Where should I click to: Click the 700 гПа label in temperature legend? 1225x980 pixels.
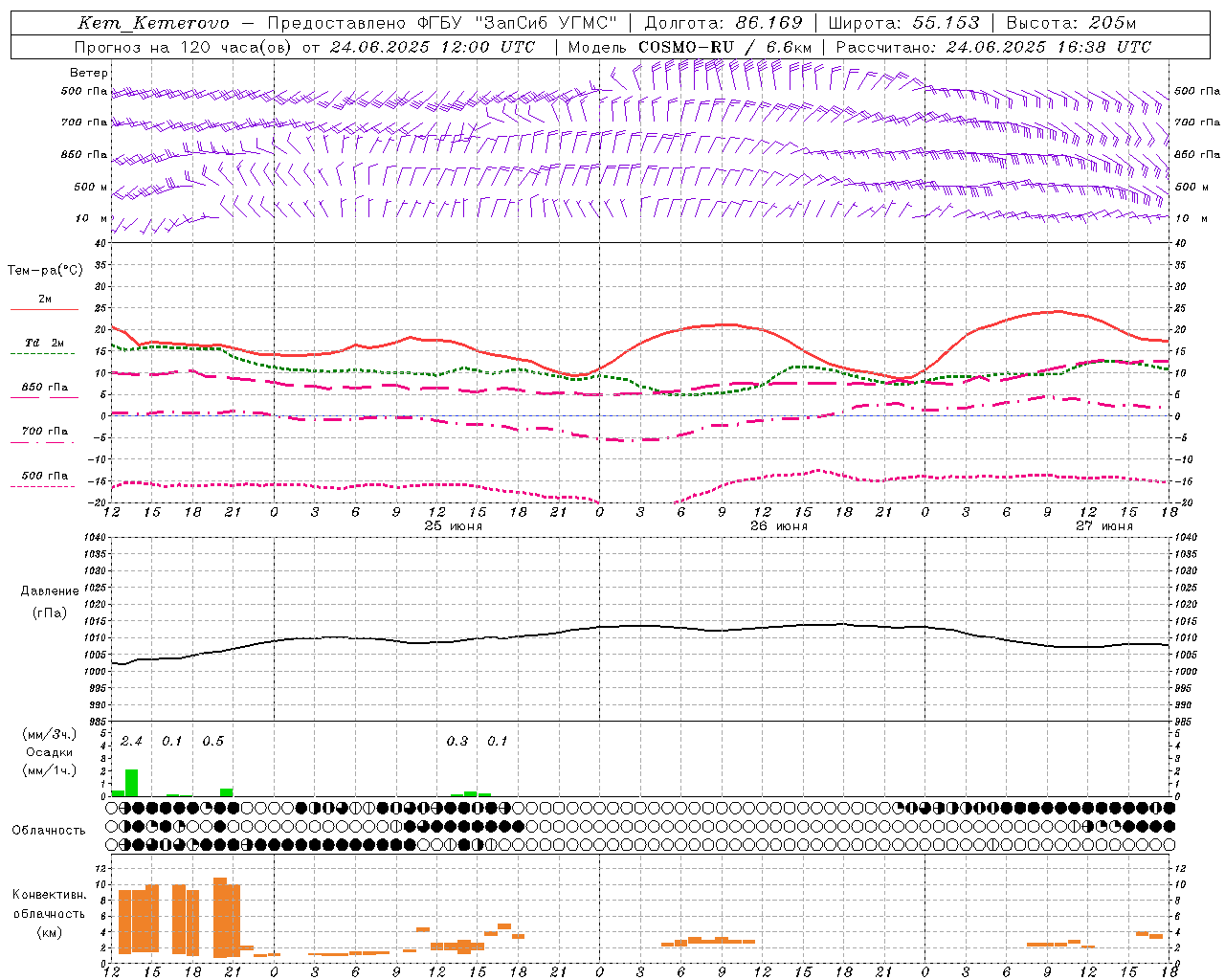click(x=44, y=432)
